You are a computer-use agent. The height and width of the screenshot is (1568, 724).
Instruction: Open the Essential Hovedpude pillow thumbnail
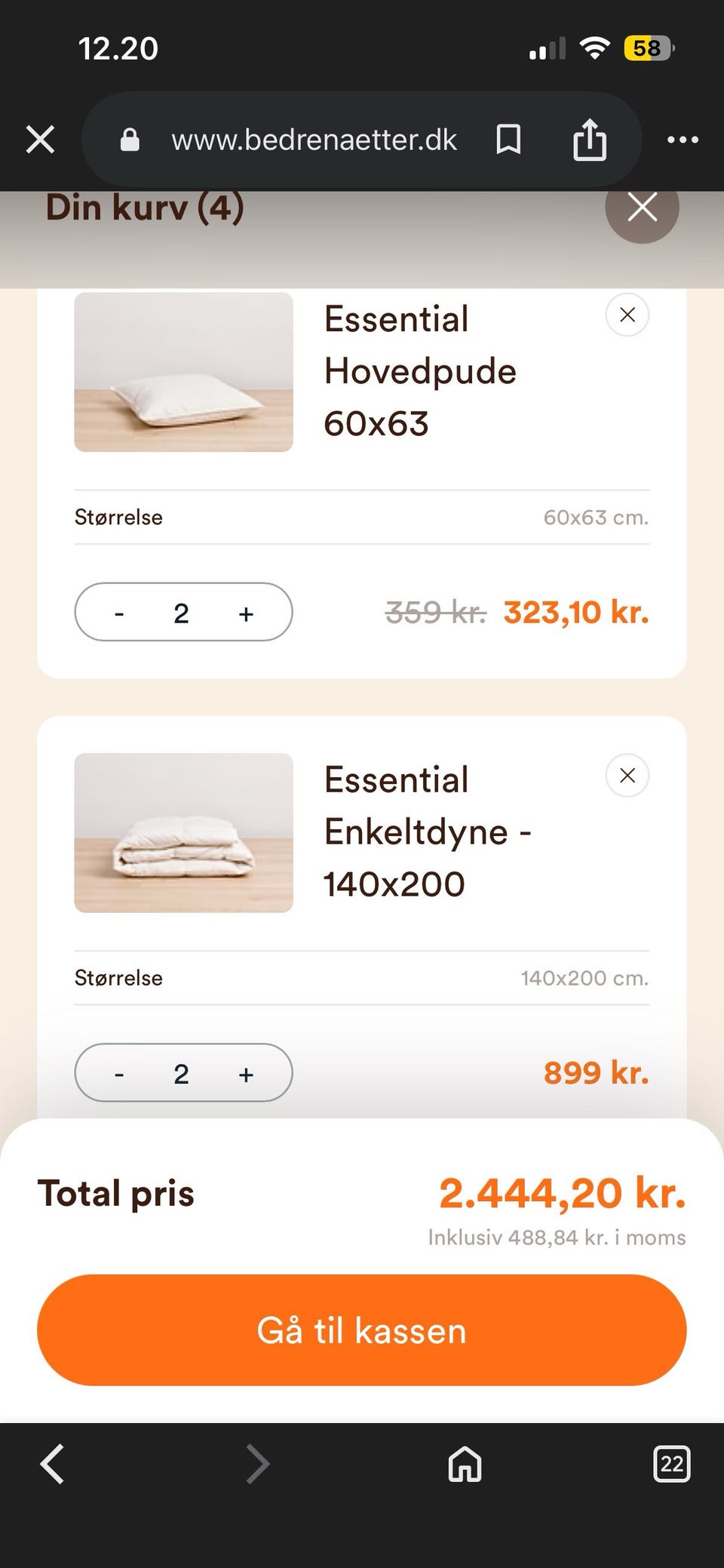coord(183,372)
